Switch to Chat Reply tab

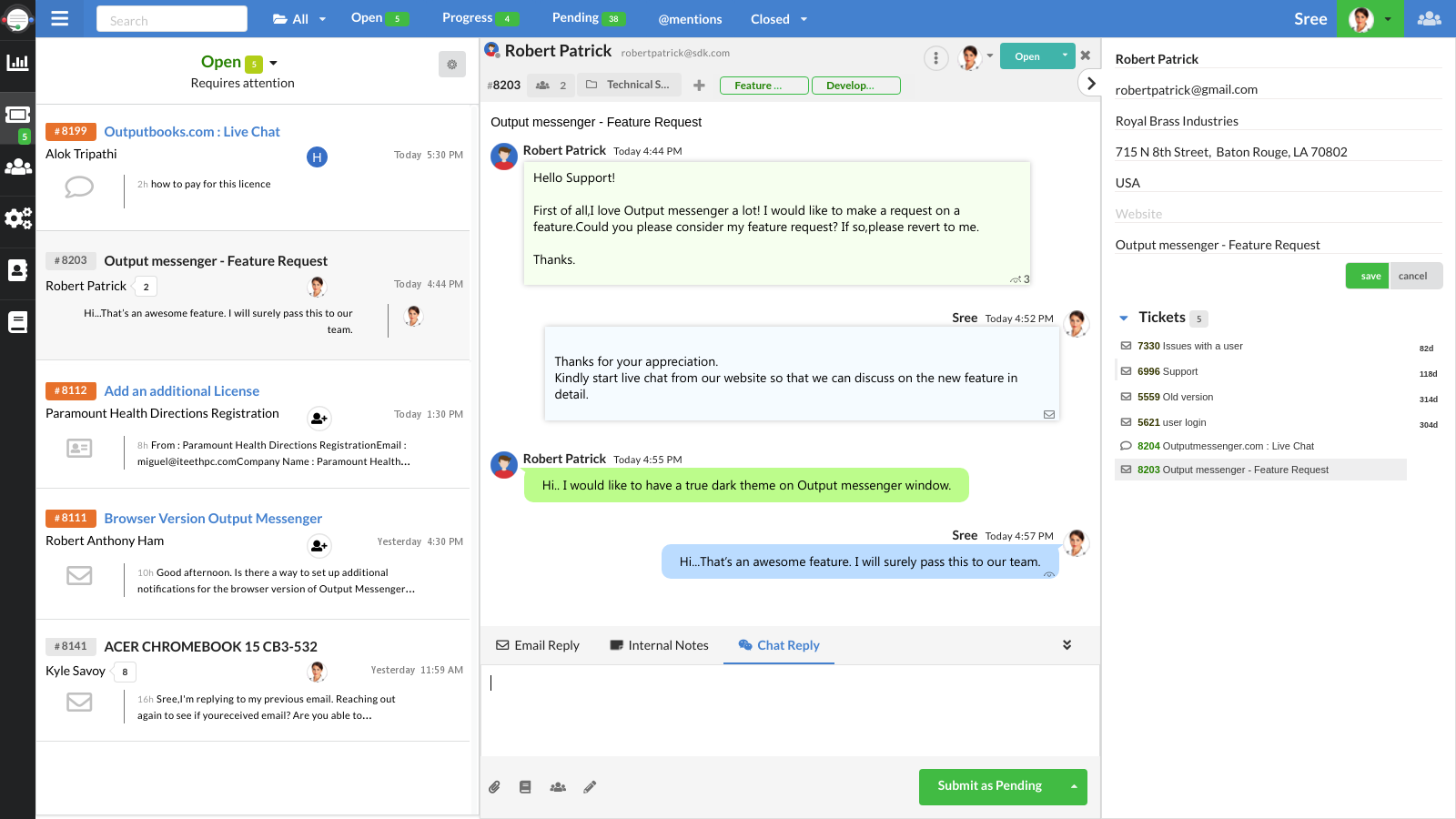779,645
